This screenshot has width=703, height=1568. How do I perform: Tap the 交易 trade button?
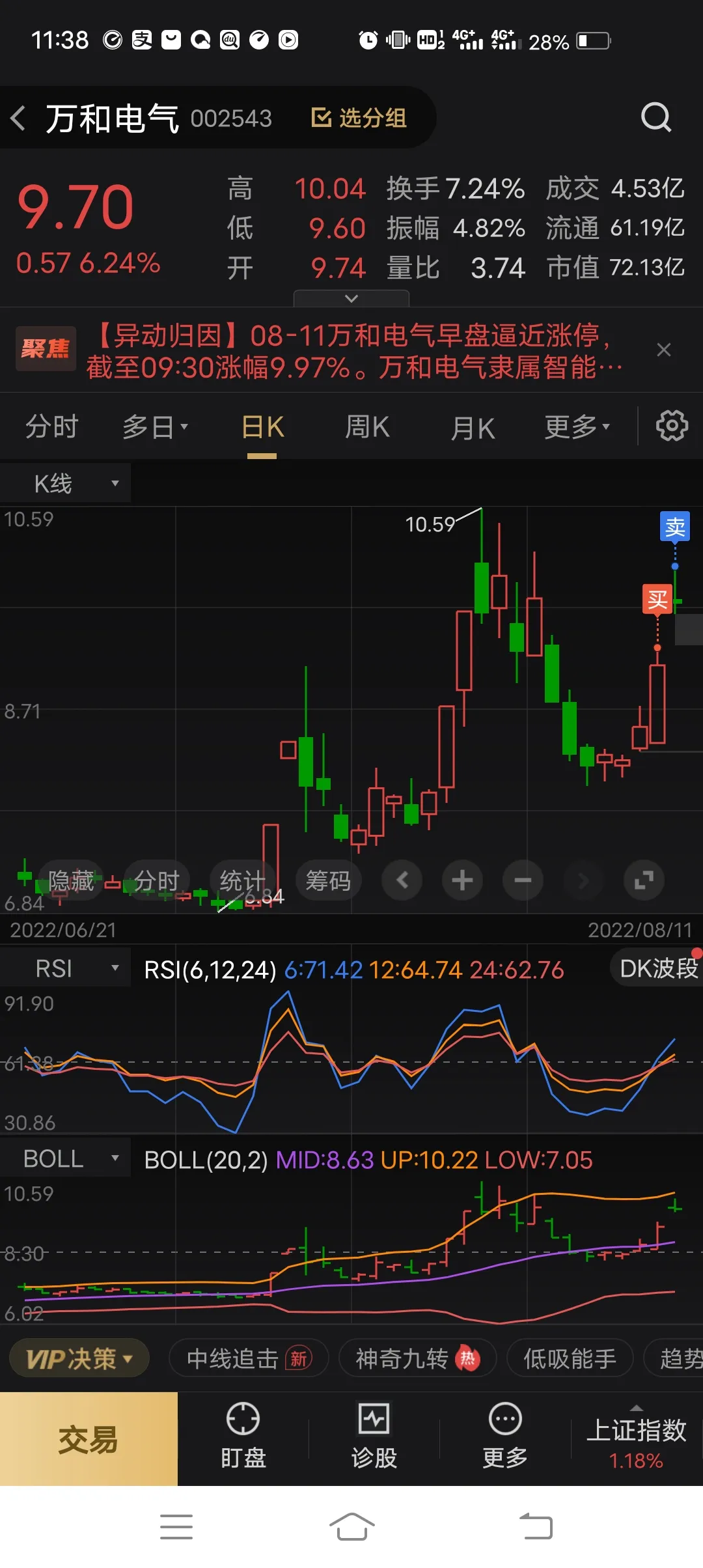(89, 1439)
